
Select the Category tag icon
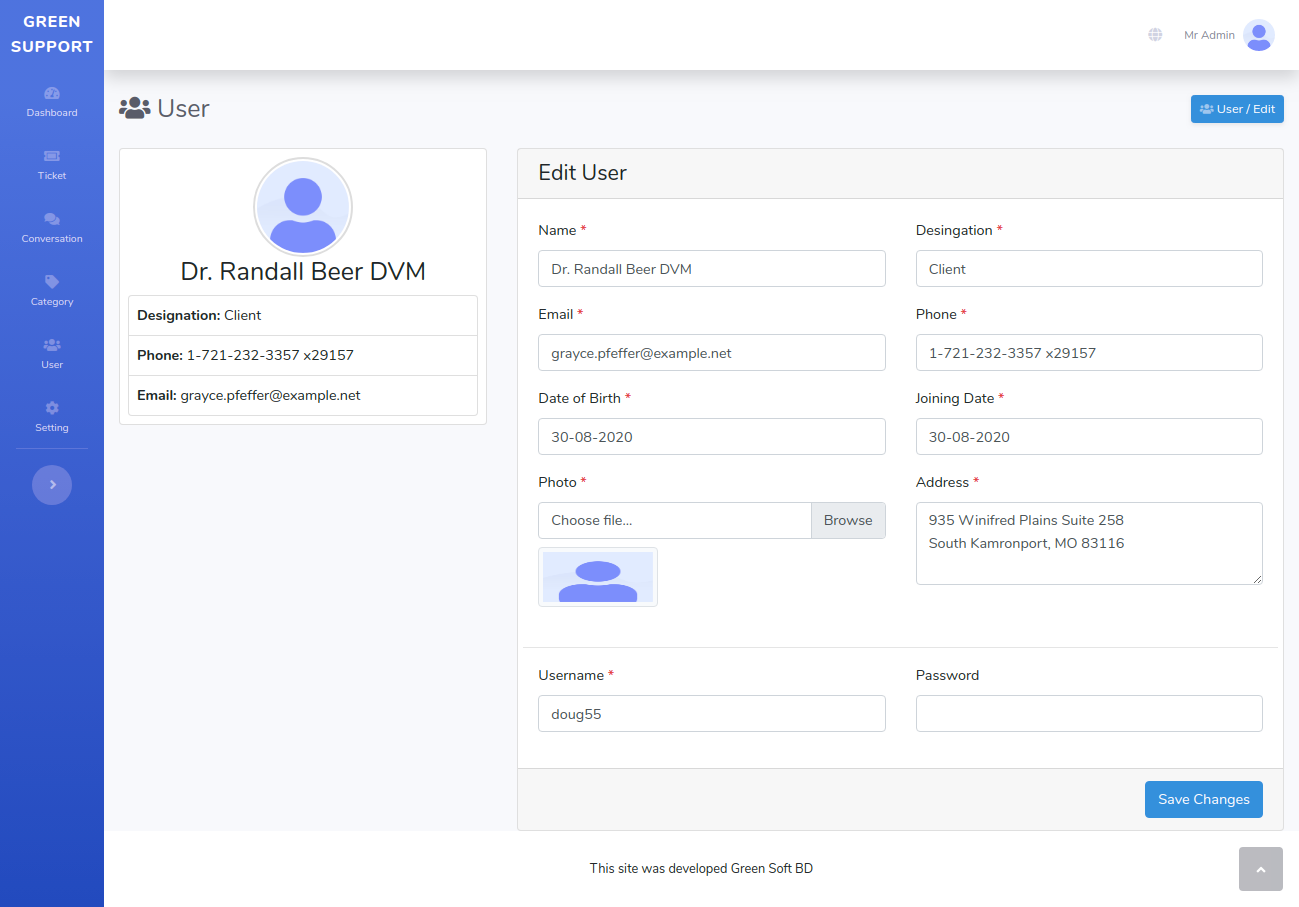(52, 282)
